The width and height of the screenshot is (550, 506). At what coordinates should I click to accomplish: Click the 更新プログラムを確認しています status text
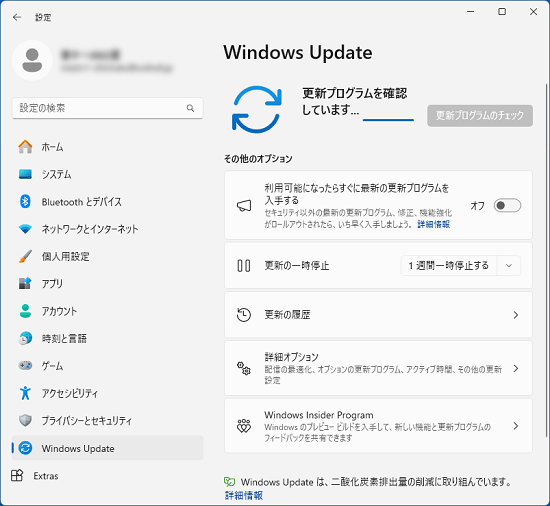tap(354, 102)
